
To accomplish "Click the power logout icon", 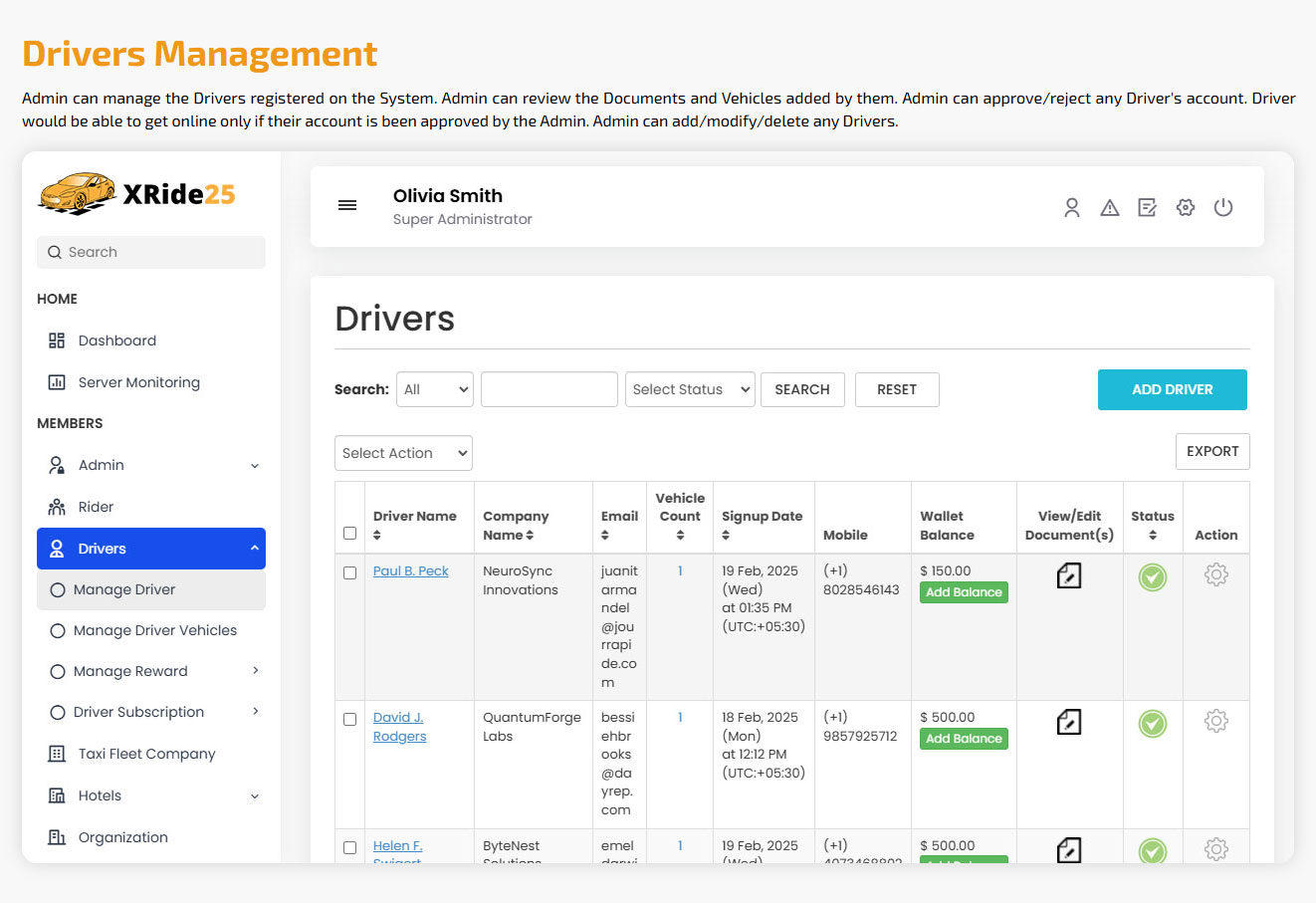I will pos(1223,207).
